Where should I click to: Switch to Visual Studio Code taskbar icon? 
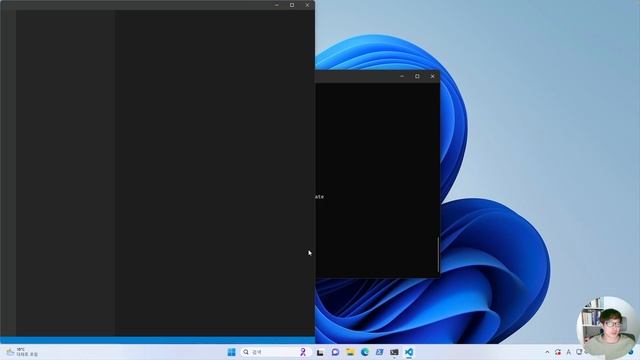[409, 352]
